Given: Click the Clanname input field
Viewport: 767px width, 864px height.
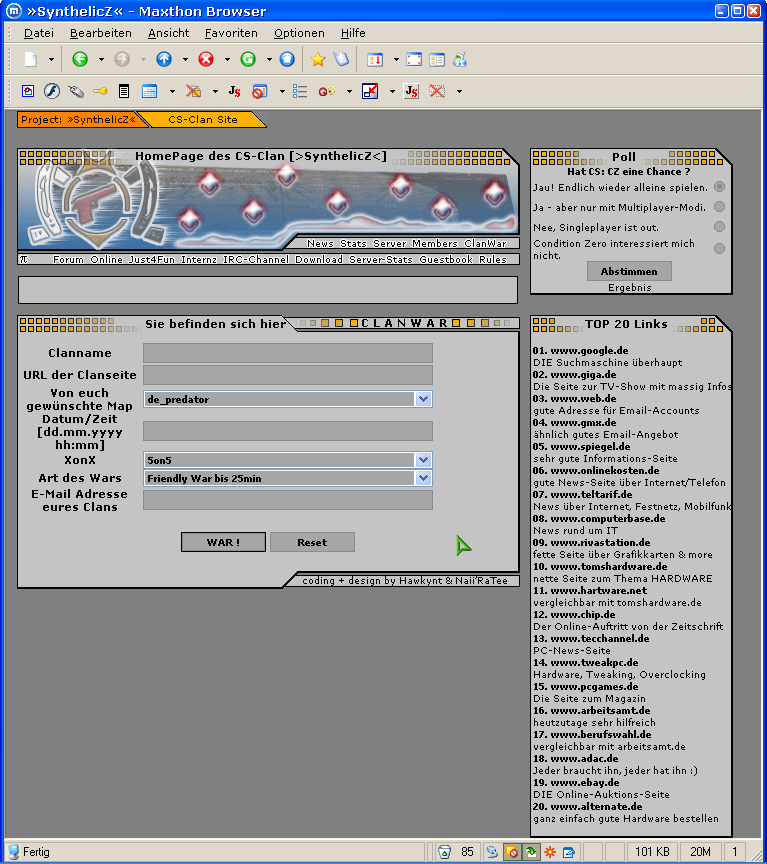Looking at the screenshot, I should 288,353.
